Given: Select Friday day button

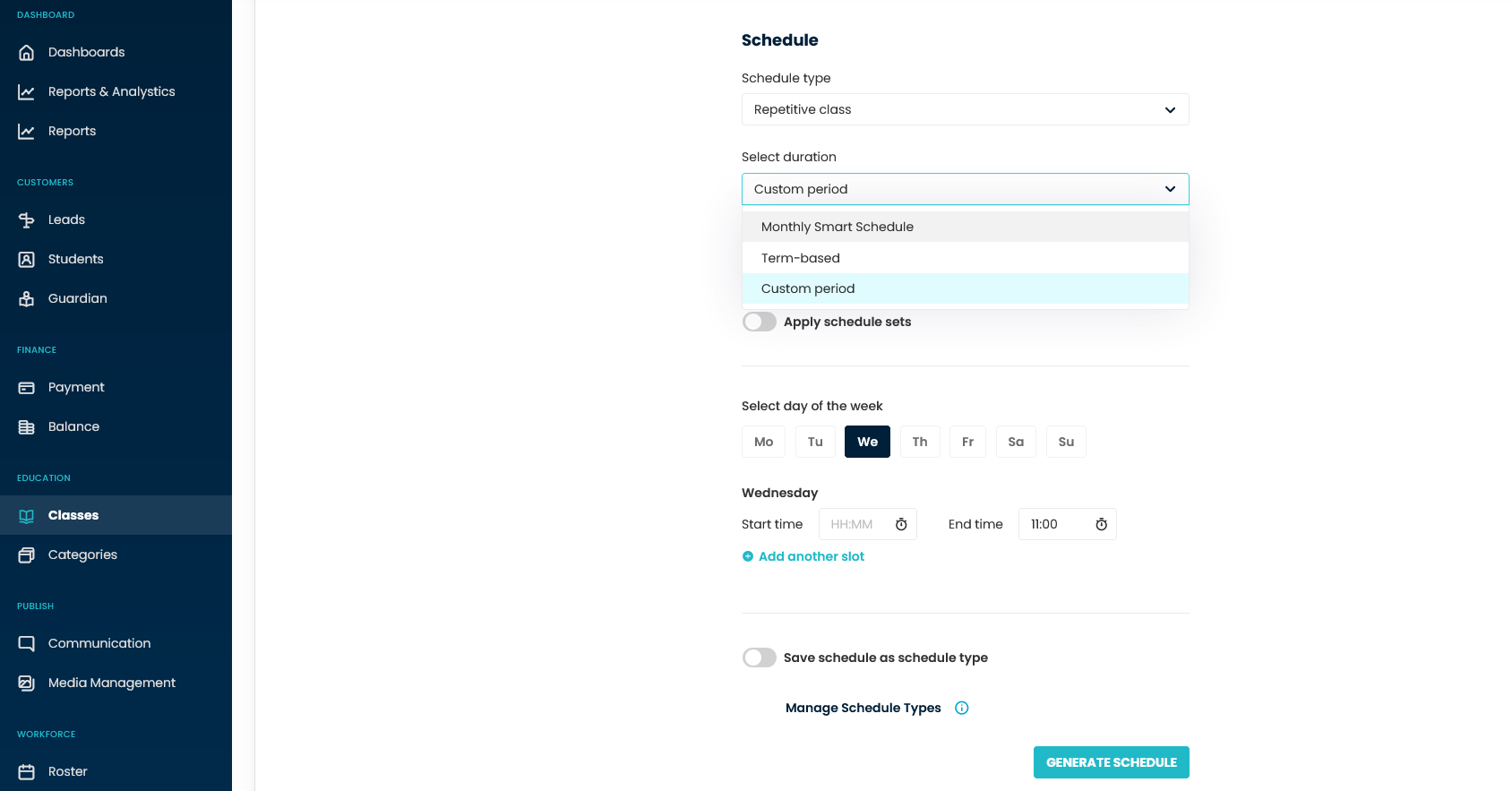Looking at the screenshot, I should pyautogui.click(x=968, y=442).
